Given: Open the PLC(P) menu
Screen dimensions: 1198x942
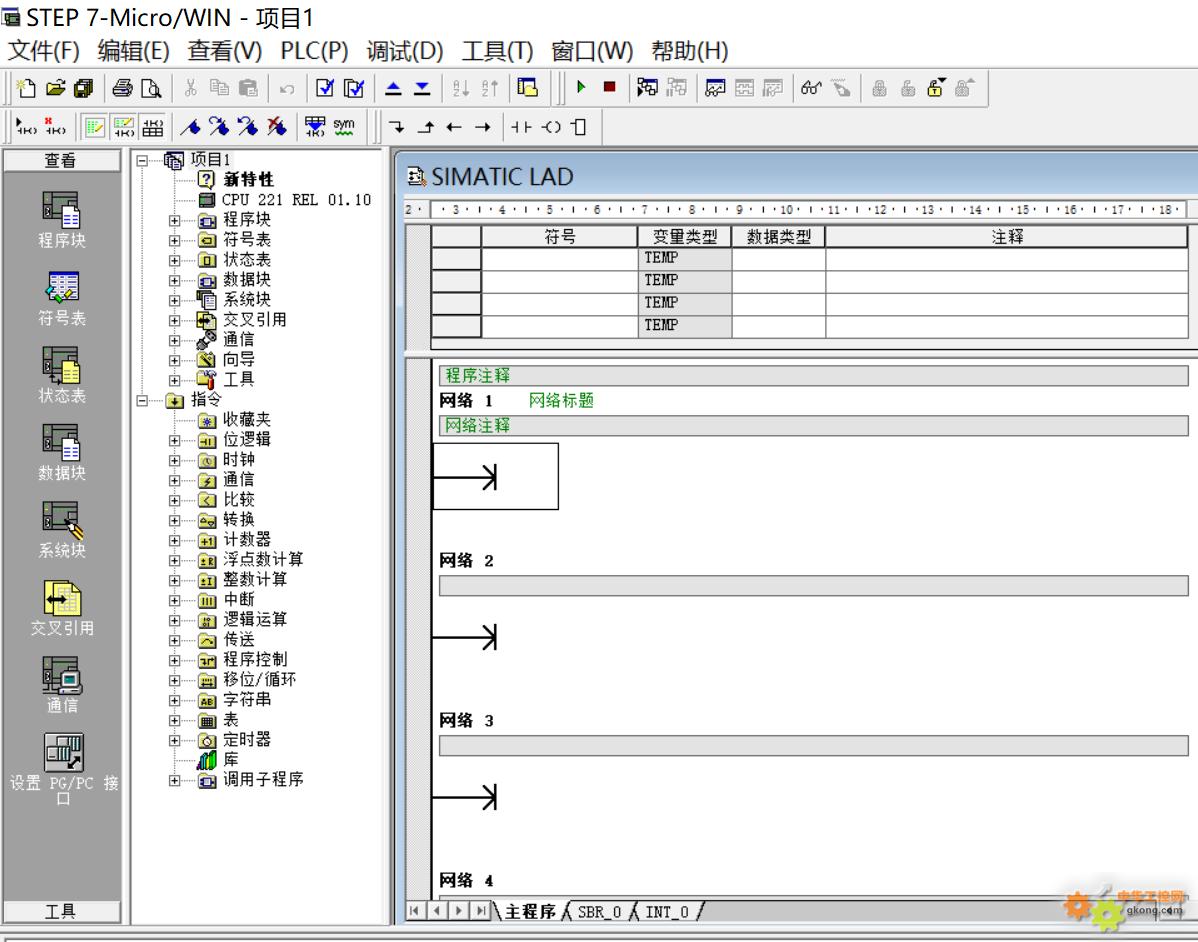Looking at the screenshot, I should [x=314, y=51].
